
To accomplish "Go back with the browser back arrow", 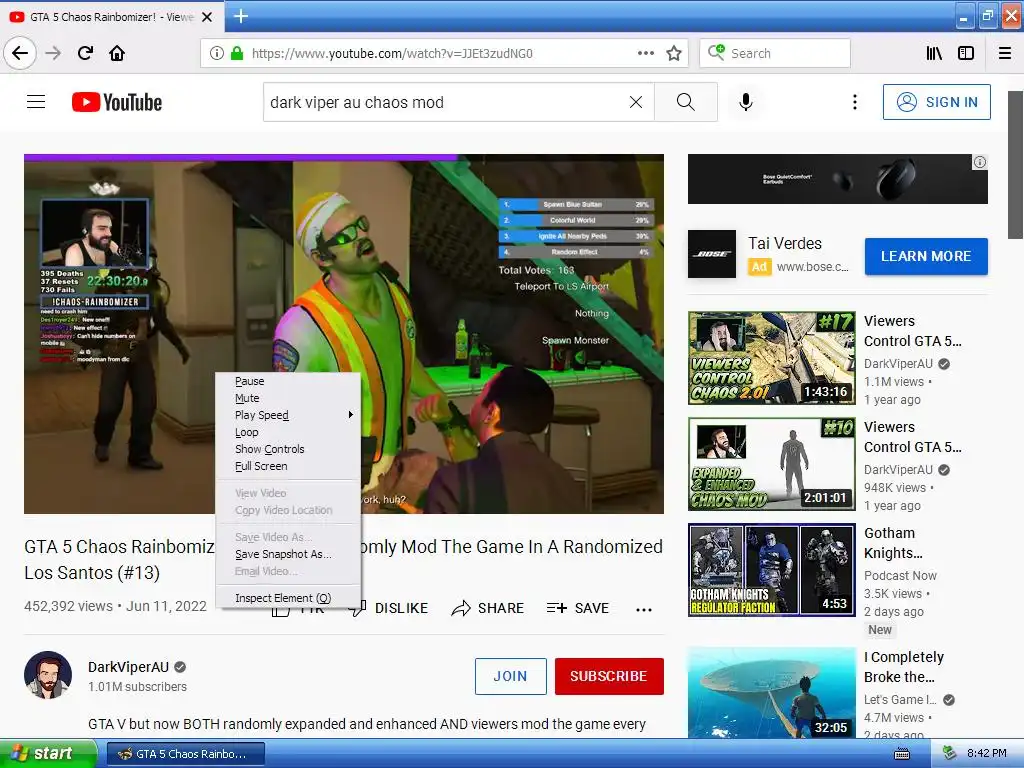I will 20,53.
